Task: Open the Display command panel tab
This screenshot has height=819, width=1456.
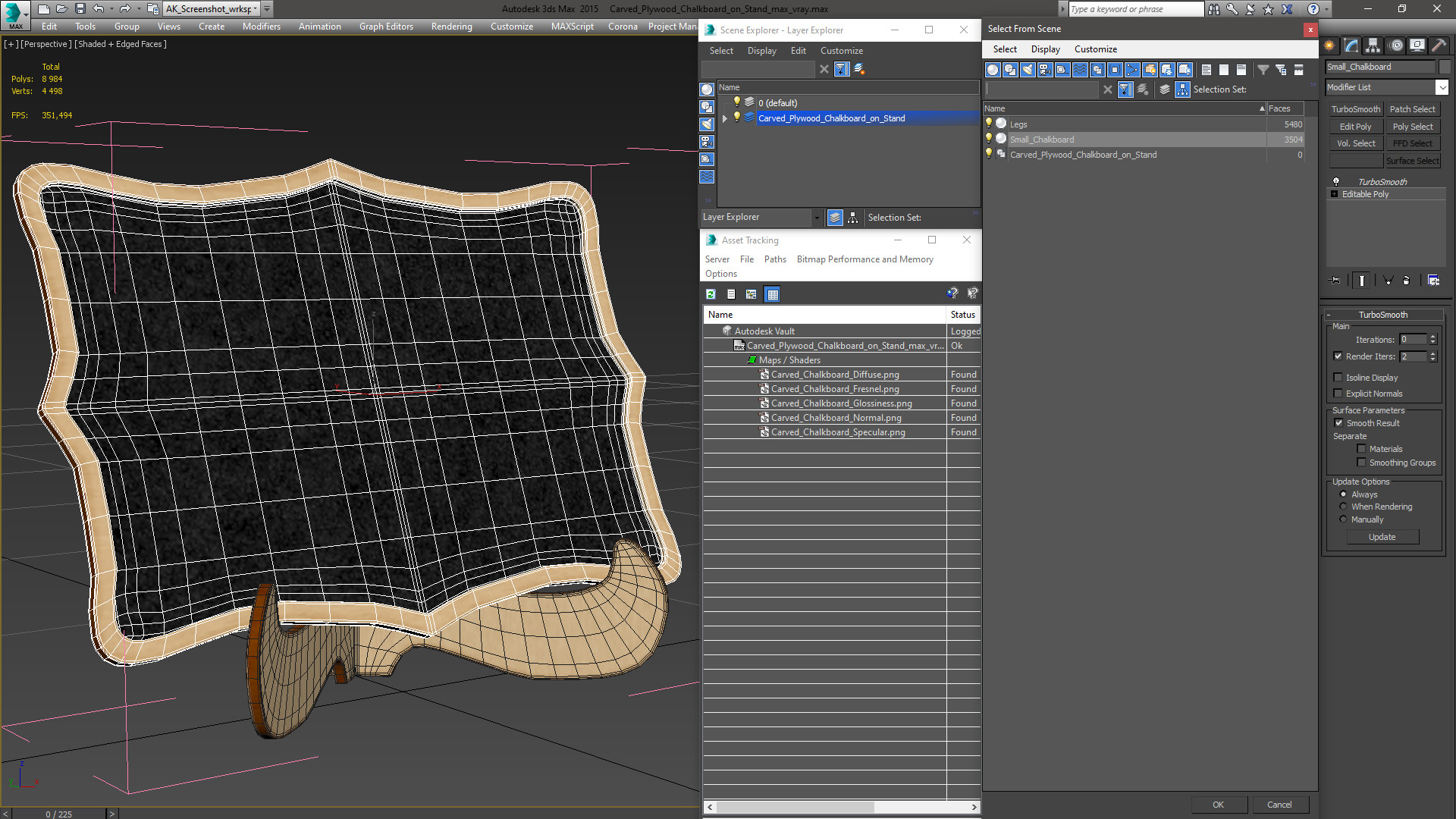Action: pos(1417,45)
